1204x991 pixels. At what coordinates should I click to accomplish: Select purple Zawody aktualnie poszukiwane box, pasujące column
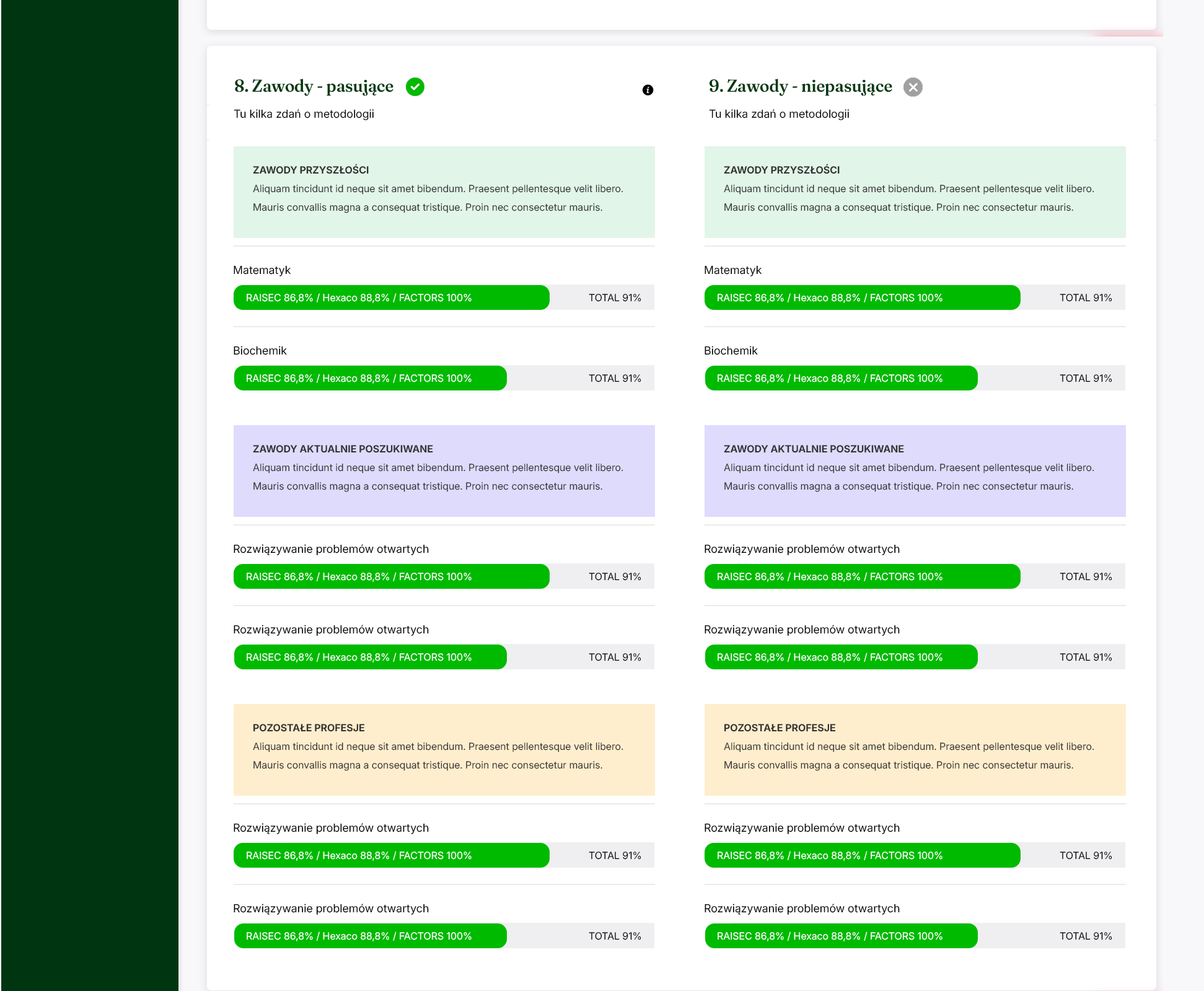tap(444, 471)
